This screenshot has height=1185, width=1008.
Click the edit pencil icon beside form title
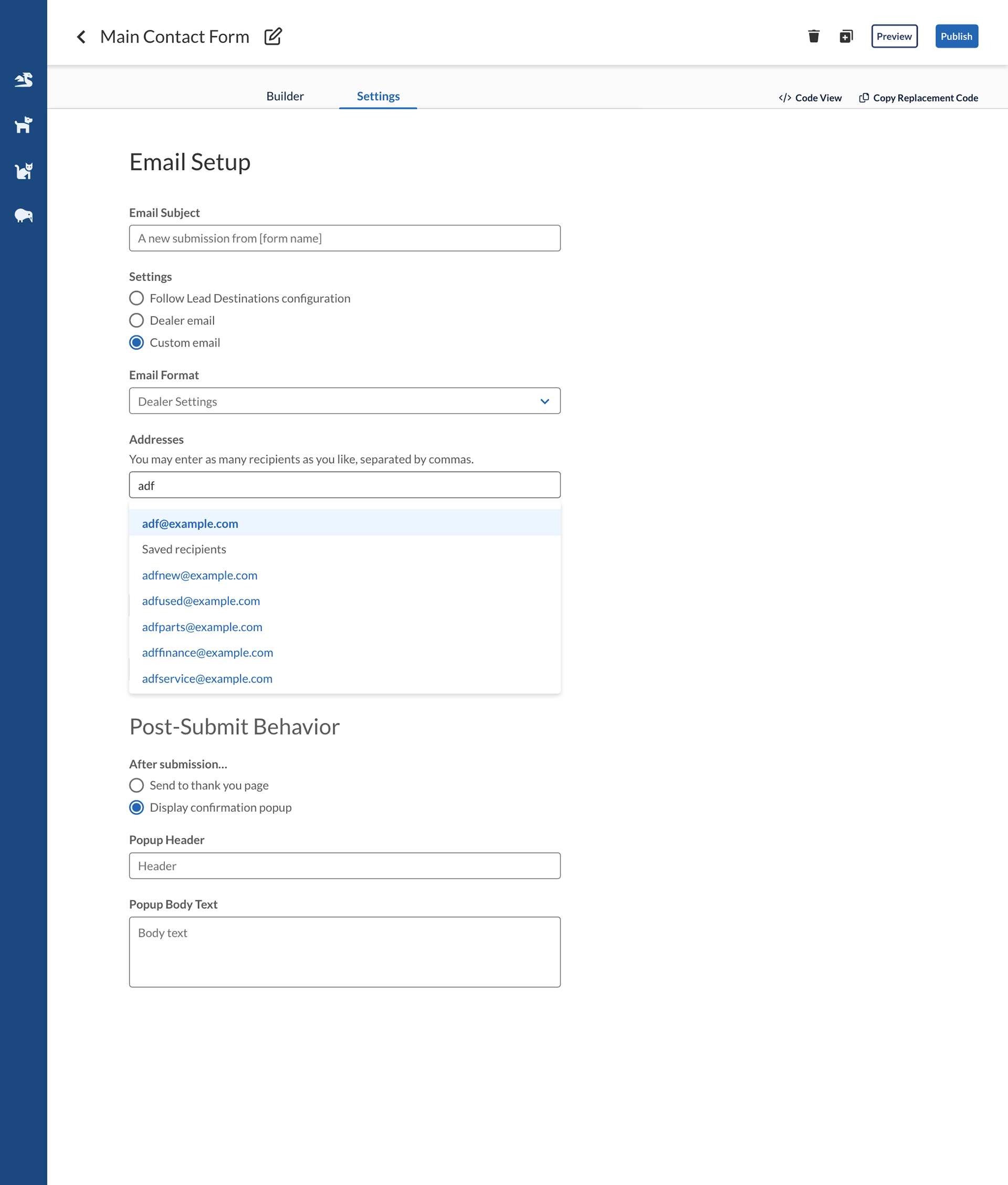pyautogui.click(x=273, y=36)
